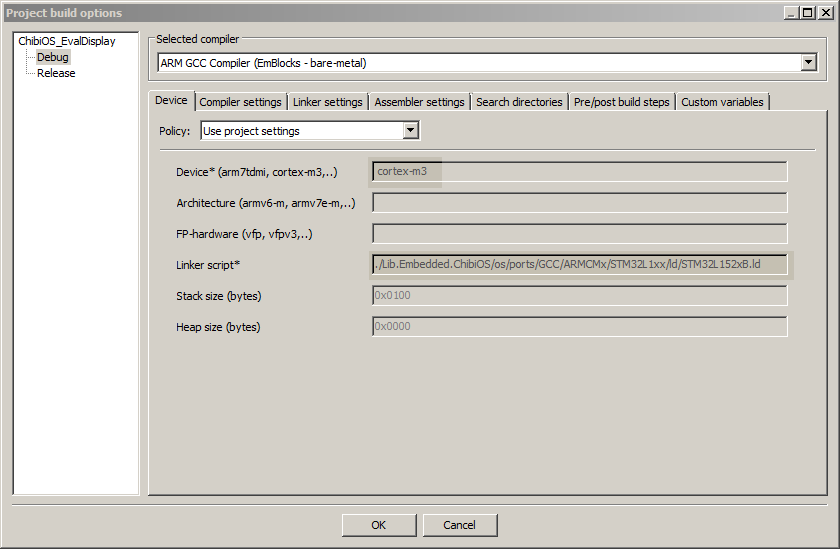Click the 'Stack size (bytes)' label
The width and height of the screenshot is (840, 549).
219,296
